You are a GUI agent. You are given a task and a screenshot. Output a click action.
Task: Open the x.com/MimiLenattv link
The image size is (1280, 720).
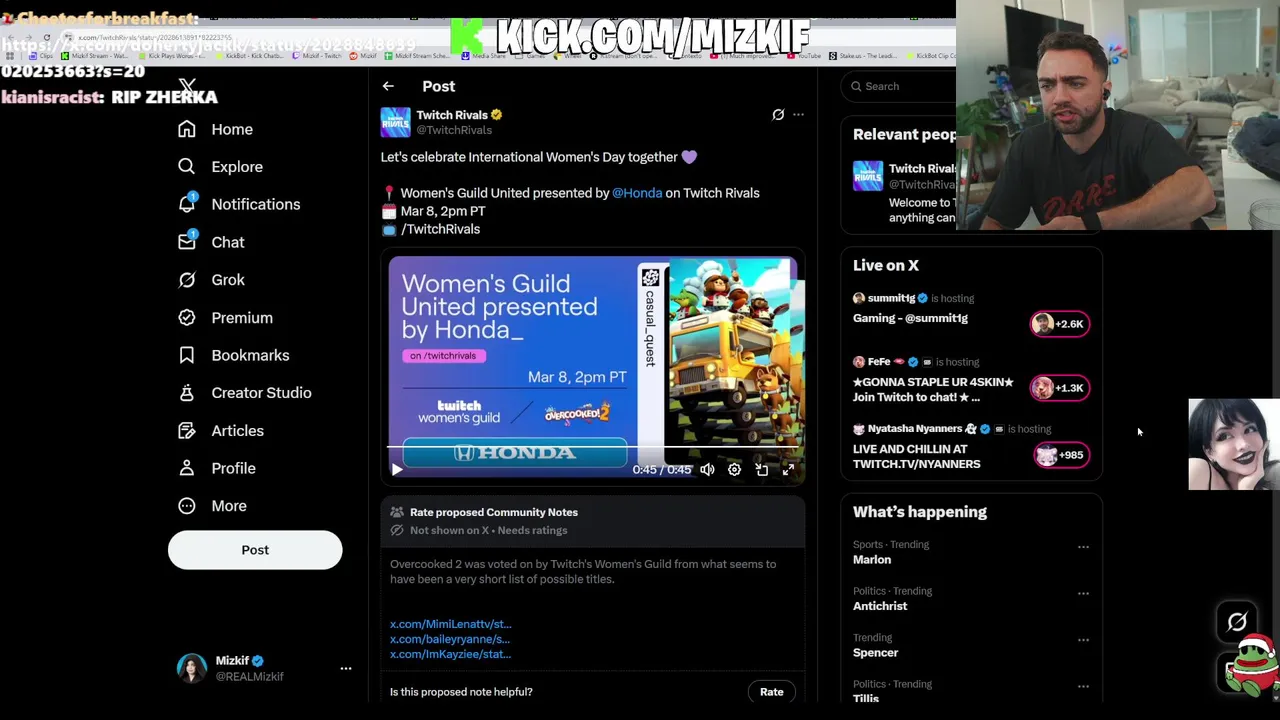coord(450,624)
